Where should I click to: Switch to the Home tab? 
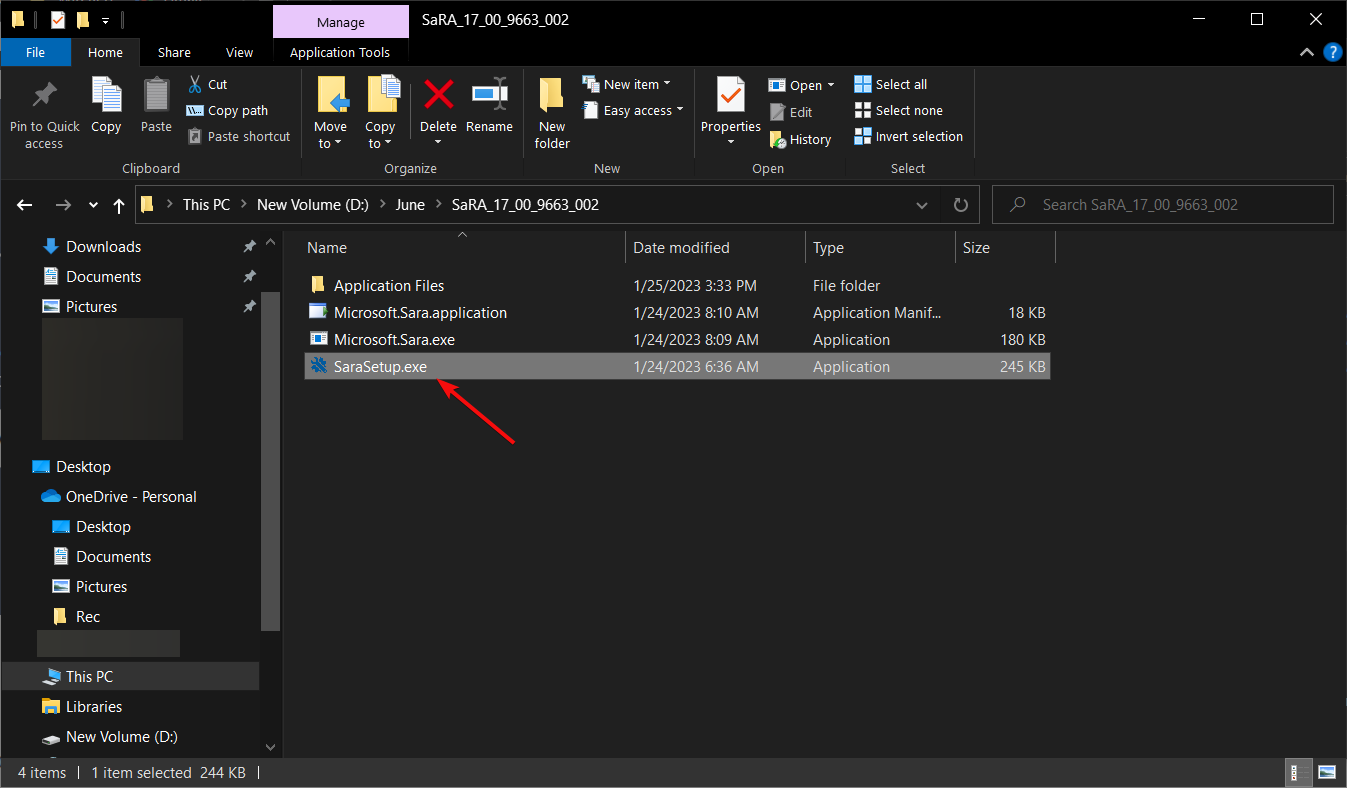click(x=105, y=52)
